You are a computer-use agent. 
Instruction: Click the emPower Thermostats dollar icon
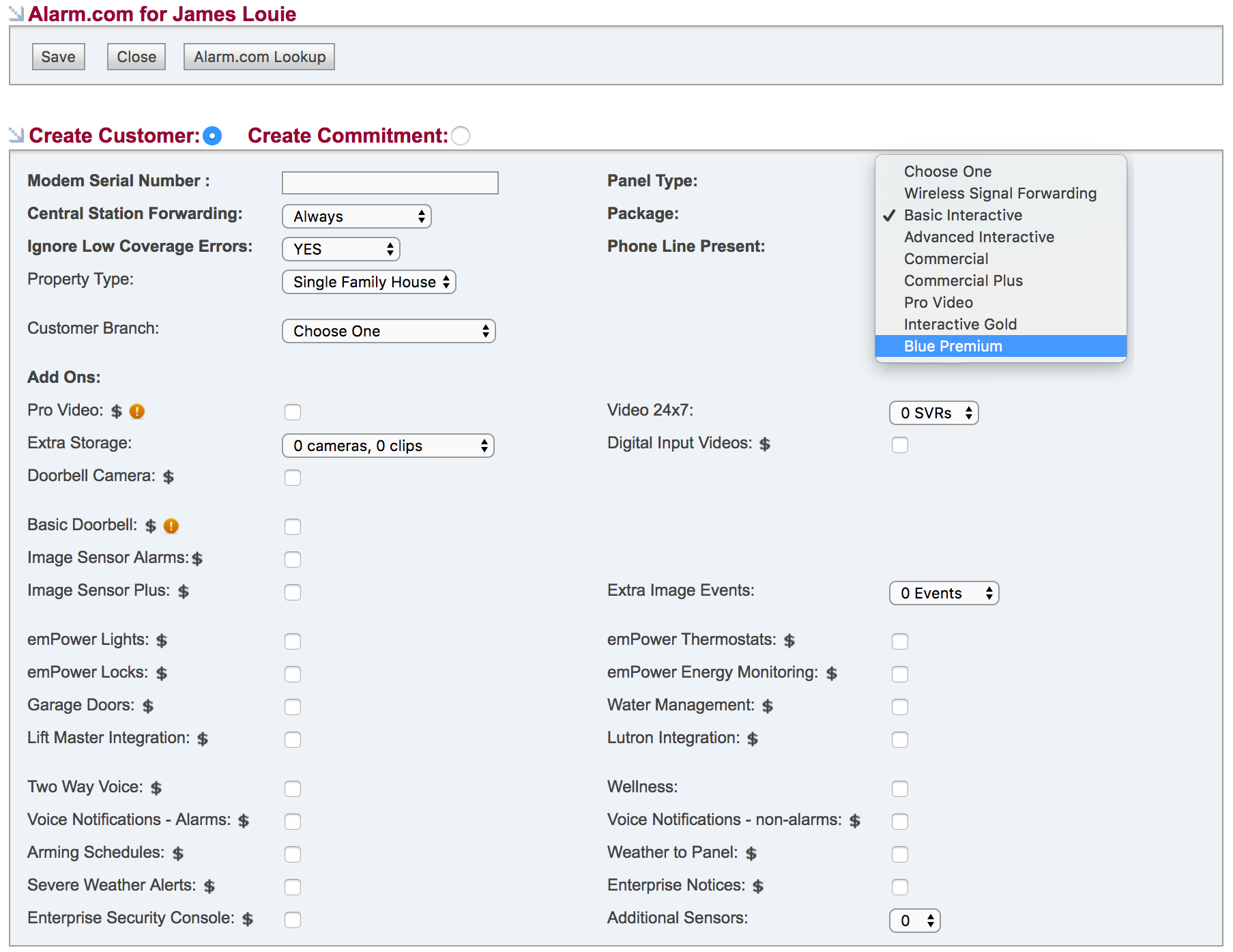[x=789, y=641]
